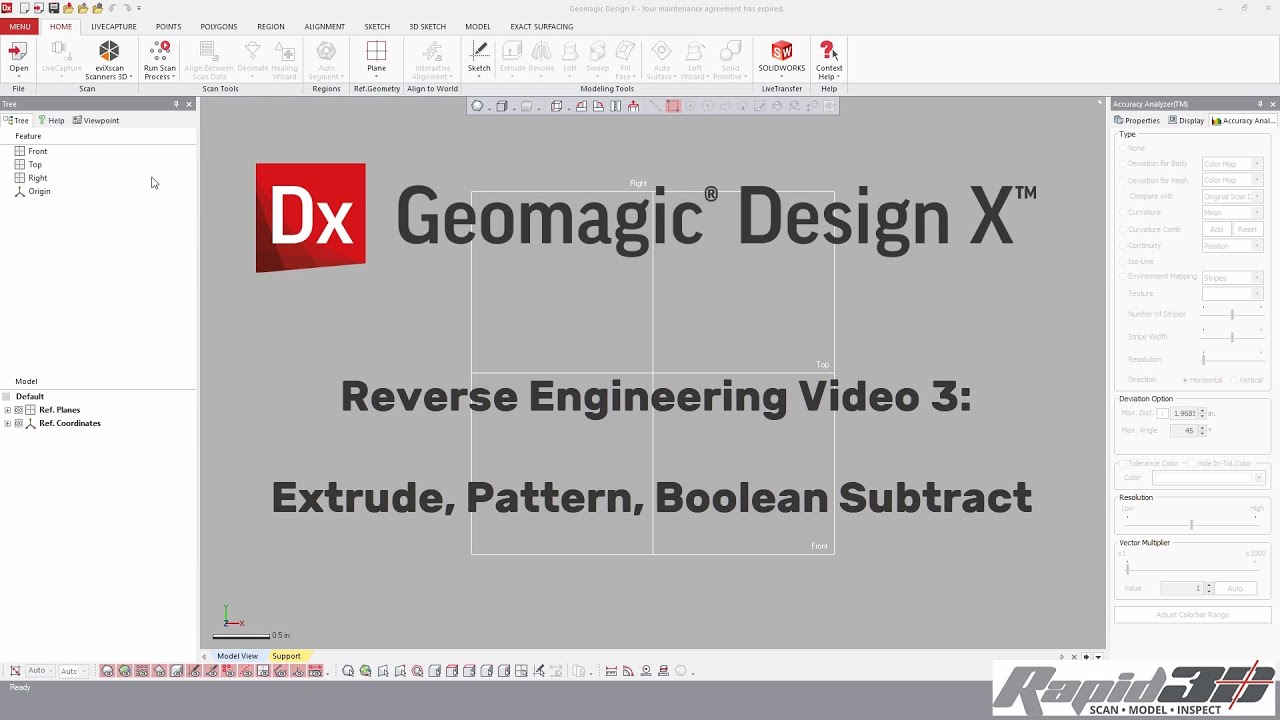
Task: Select the Deviation for Body radio button
Action: [1123, 164]
